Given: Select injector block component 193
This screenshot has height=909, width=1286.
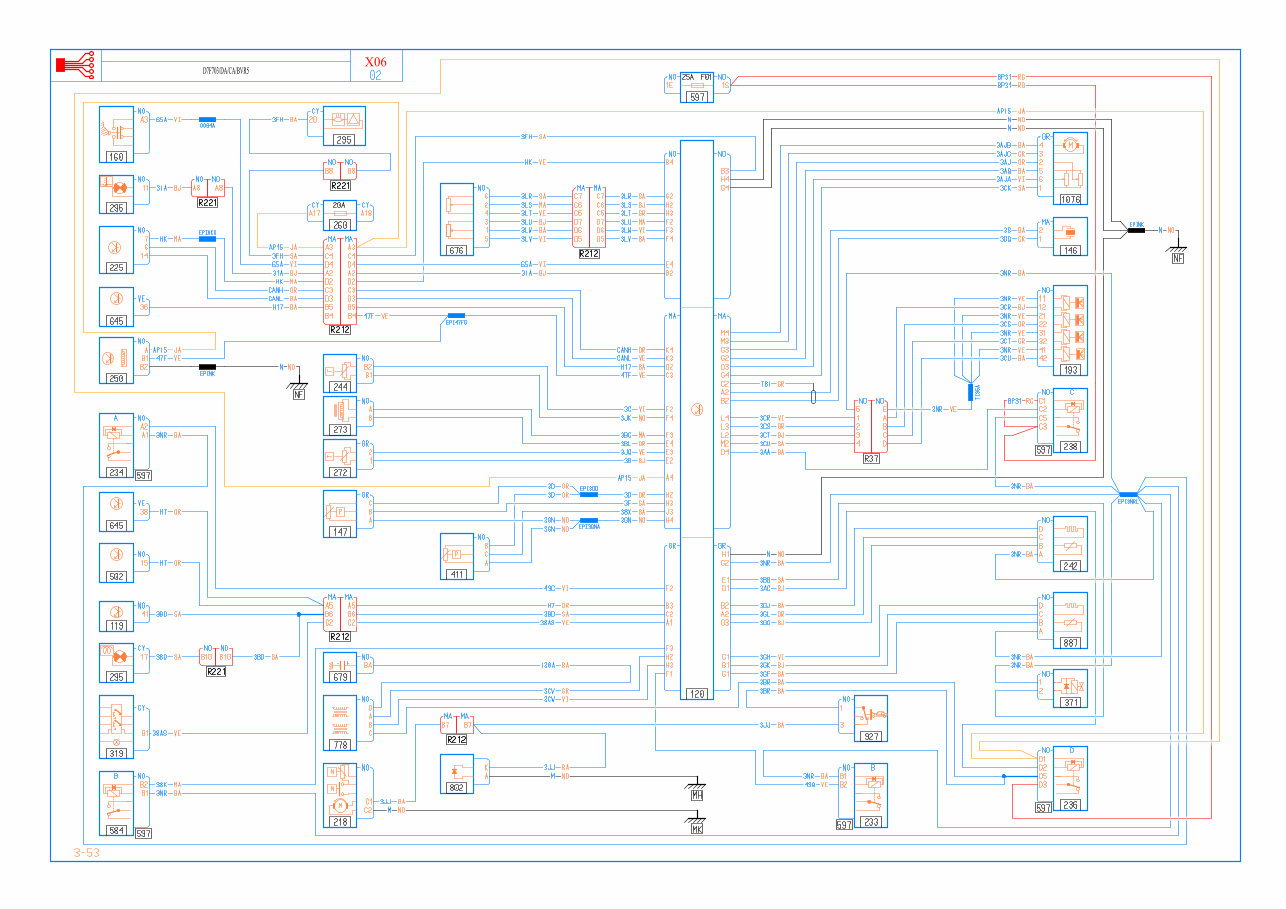Looking at the screenshot, I should (x=1071, y=330).
